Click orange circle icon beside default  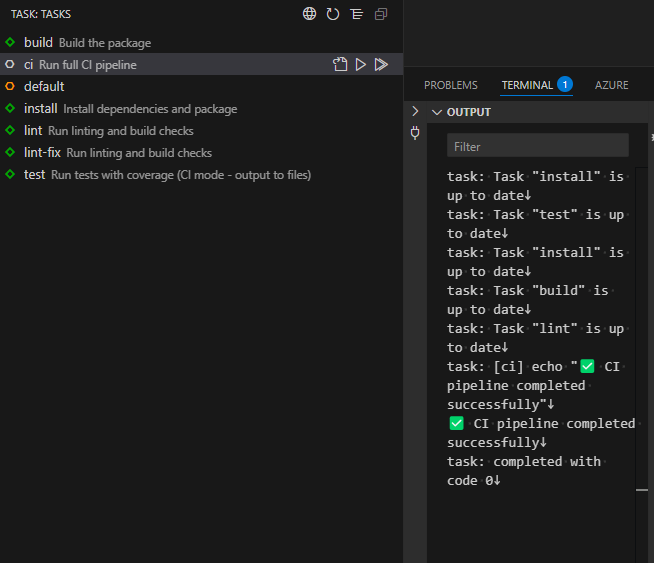pos(10,86)
